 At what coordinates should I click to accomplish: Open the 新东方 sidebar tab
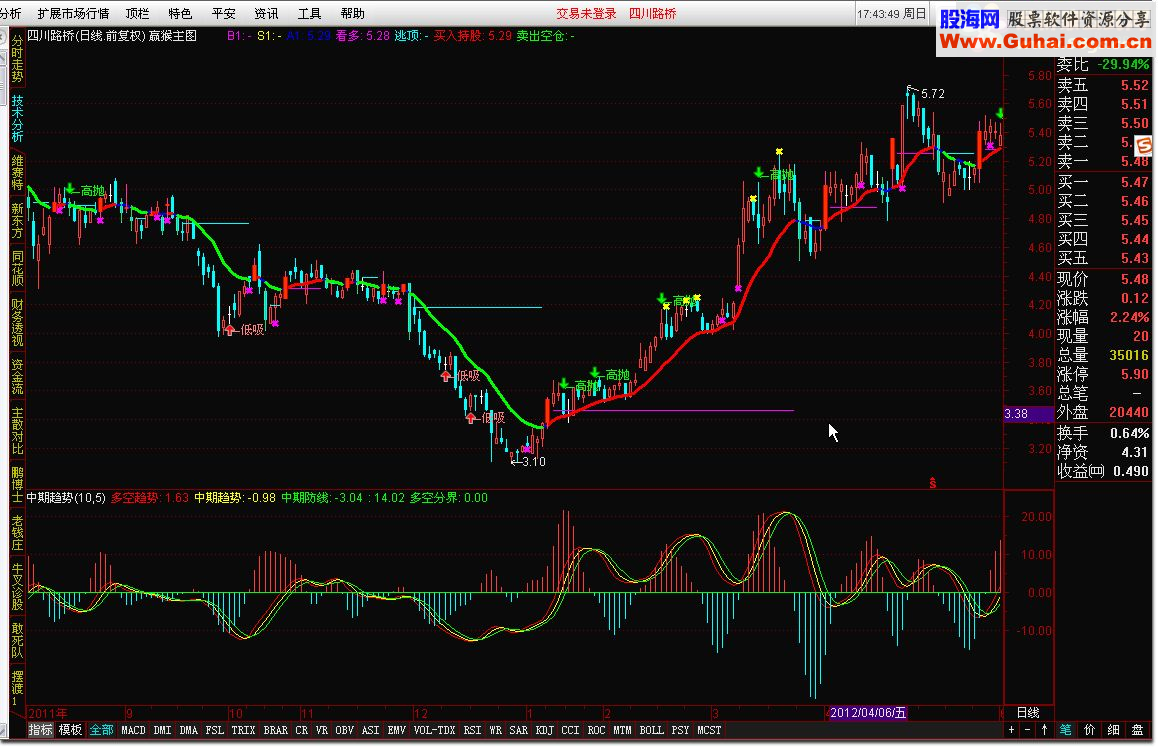[17, 221]
